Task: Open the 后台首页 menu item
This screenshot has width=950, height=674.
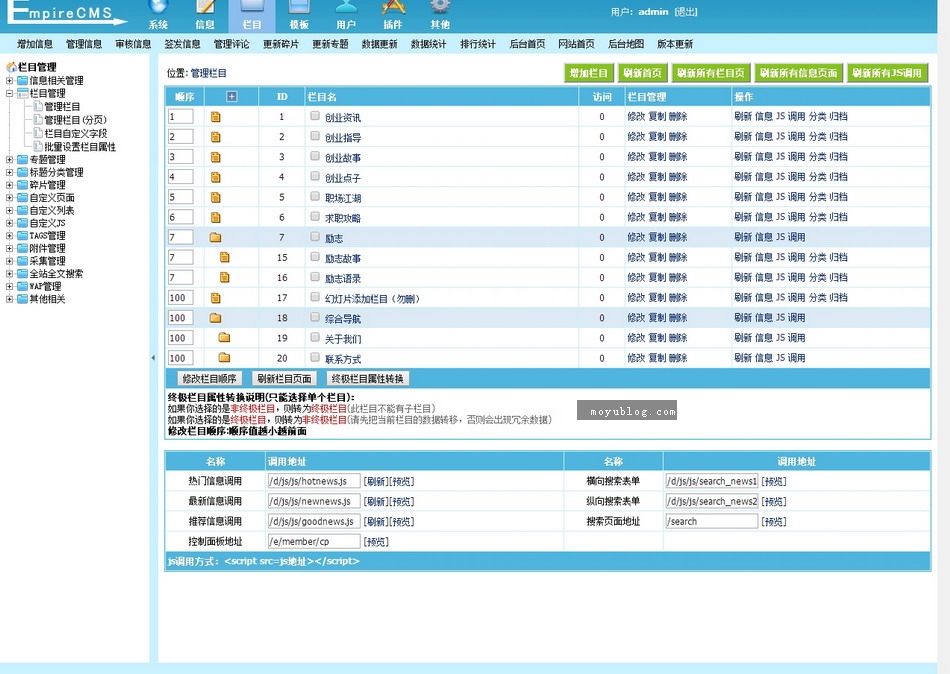Action: click(x=527, y=44)
